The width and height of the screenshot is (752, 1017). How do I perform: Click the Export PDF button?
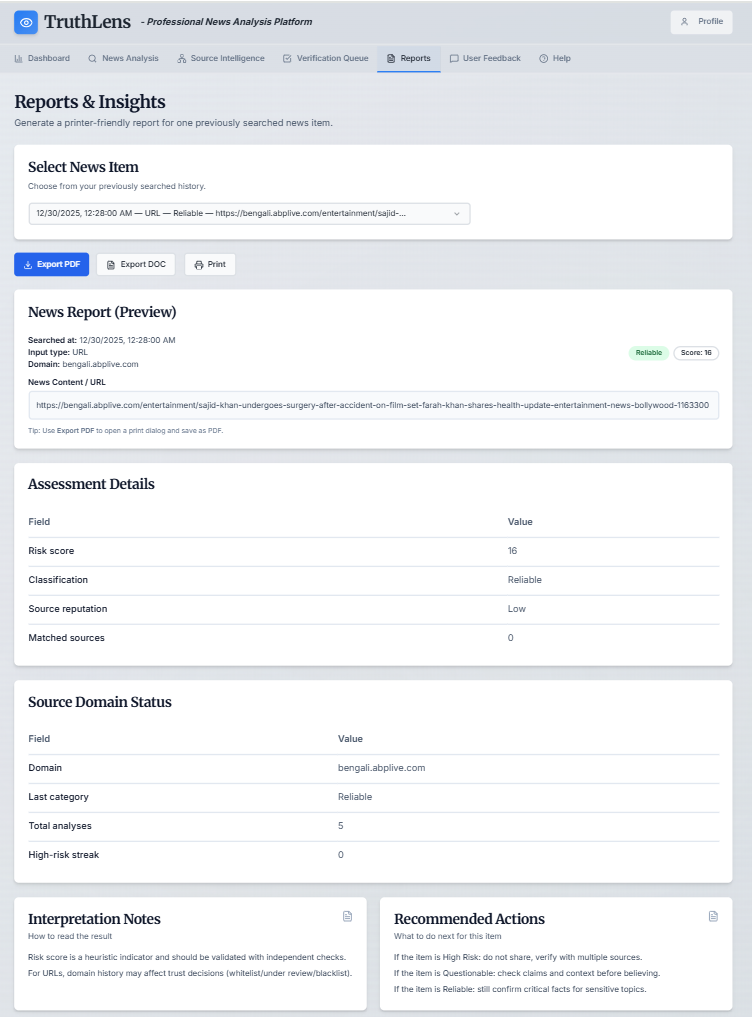[x=51, y=265]
